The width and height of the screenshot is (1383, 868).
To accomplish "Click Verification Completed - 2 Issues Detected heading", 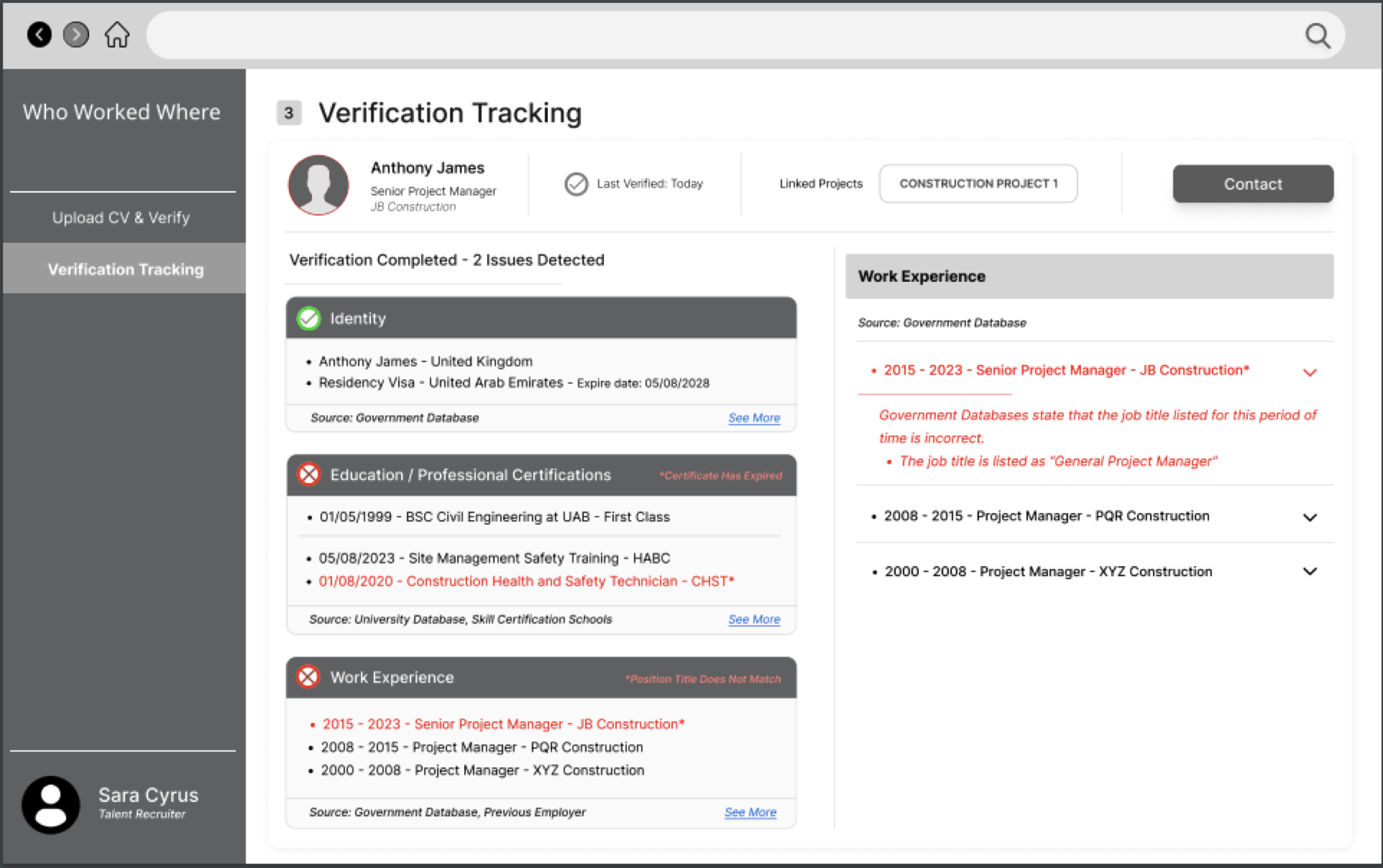I will pyautogui.click(x=446, y=260).
